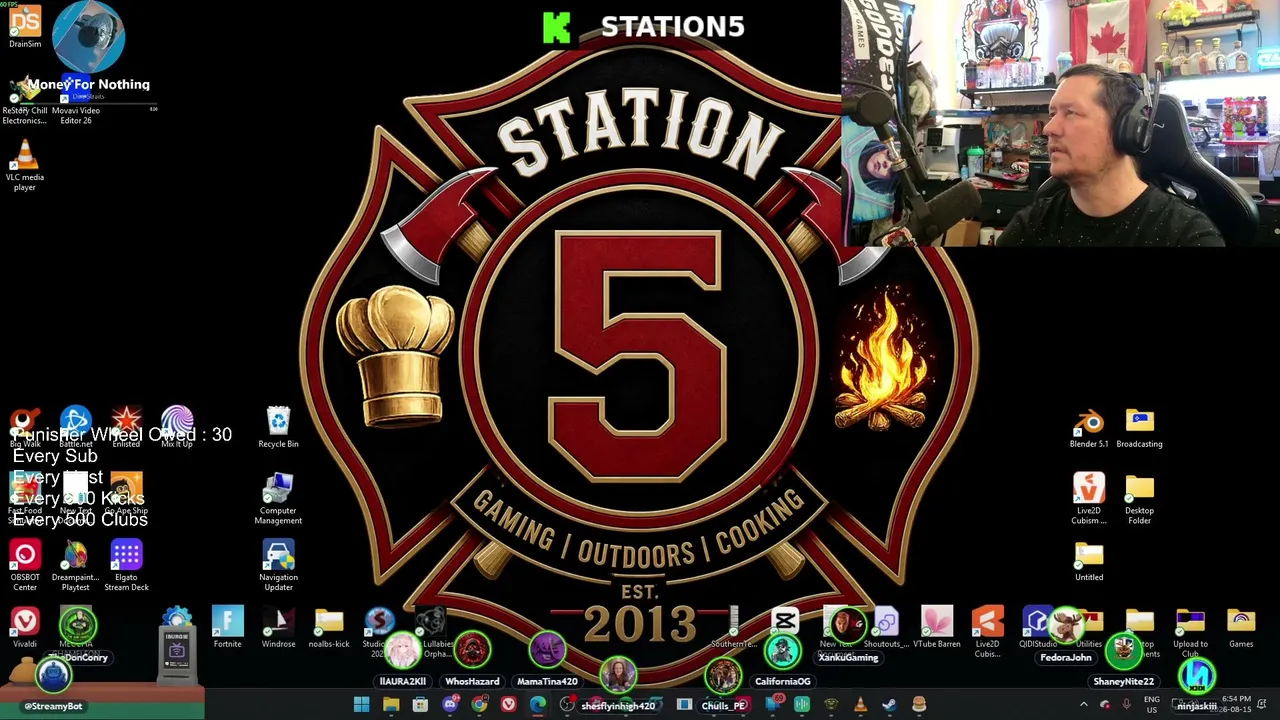Click the webcam feed thumbnail

click(x=1060, y=123)
